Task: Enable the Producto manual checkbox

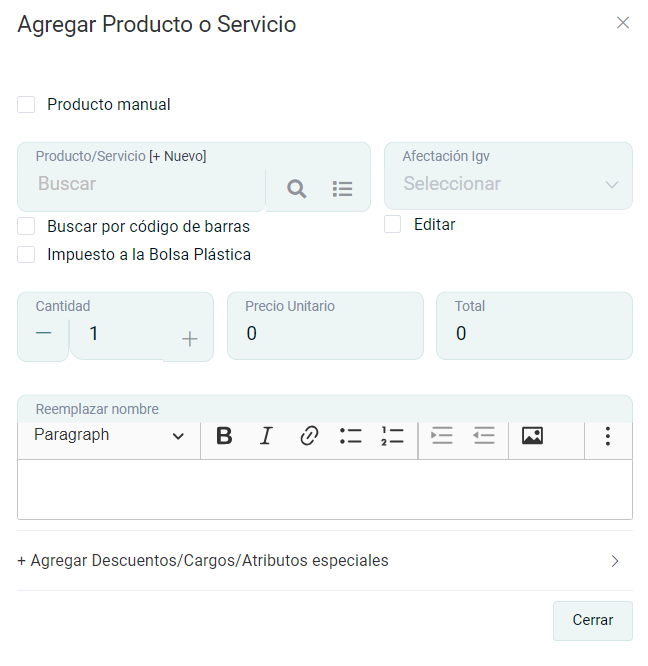Action: coord(27,104)
